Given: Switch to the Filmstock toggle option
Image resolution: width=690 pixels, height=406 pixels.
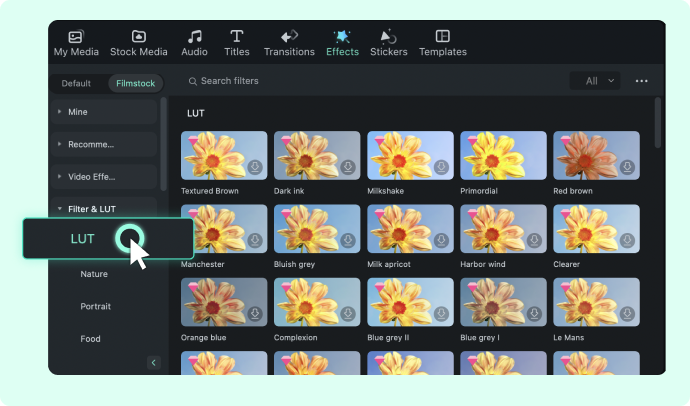Looking at the screenshot, I should tap(136, 83).
